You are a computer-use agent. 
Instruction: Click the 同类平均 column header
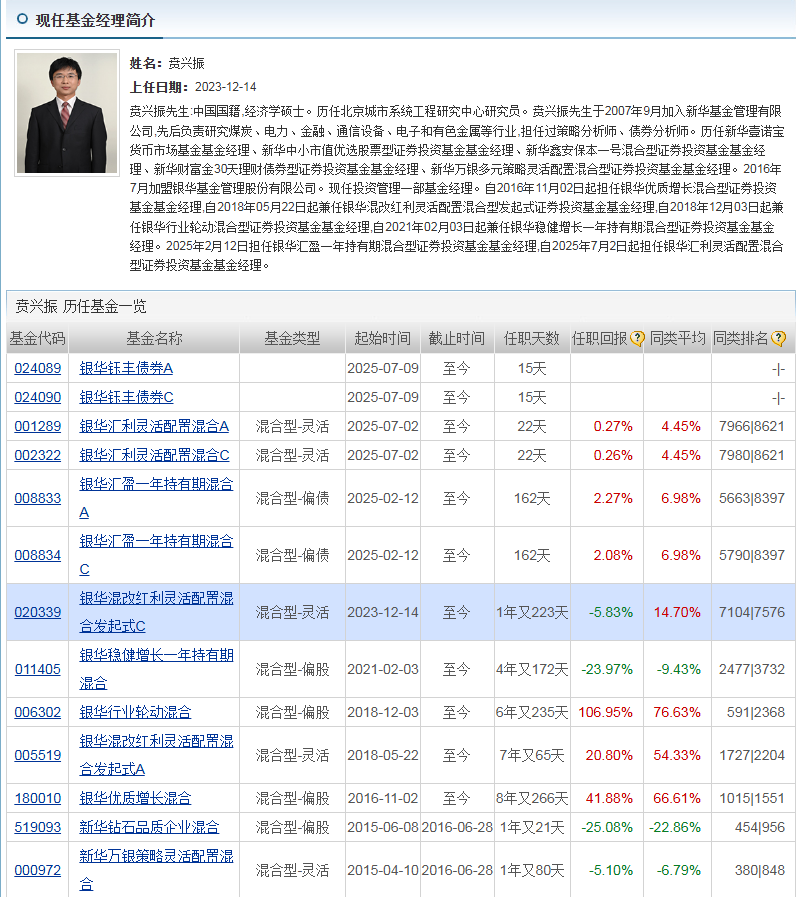coord(677,339)
